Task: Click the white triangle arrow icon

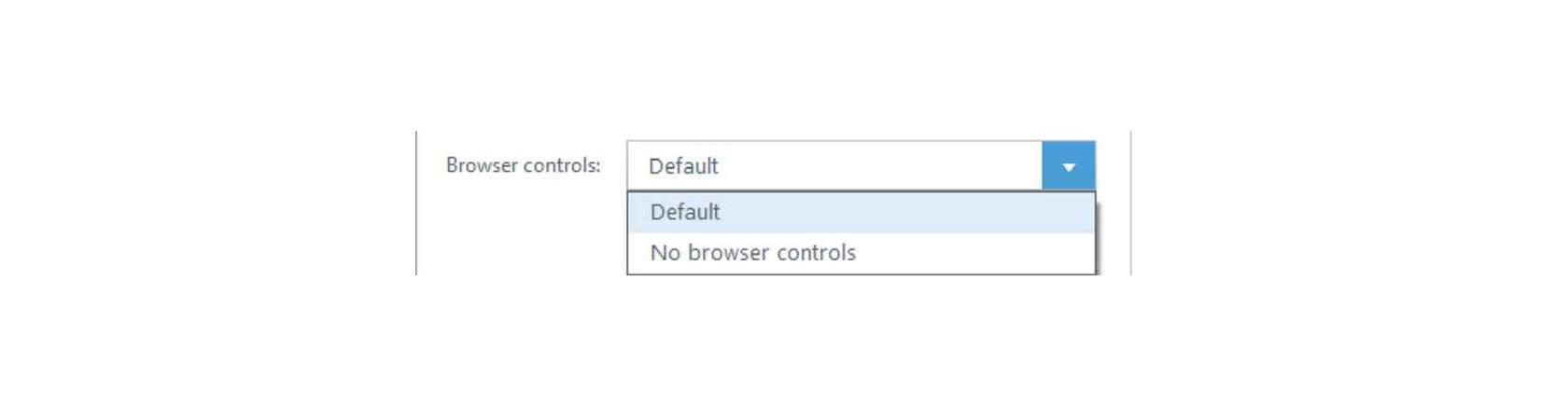Action: pos(1069,167)
